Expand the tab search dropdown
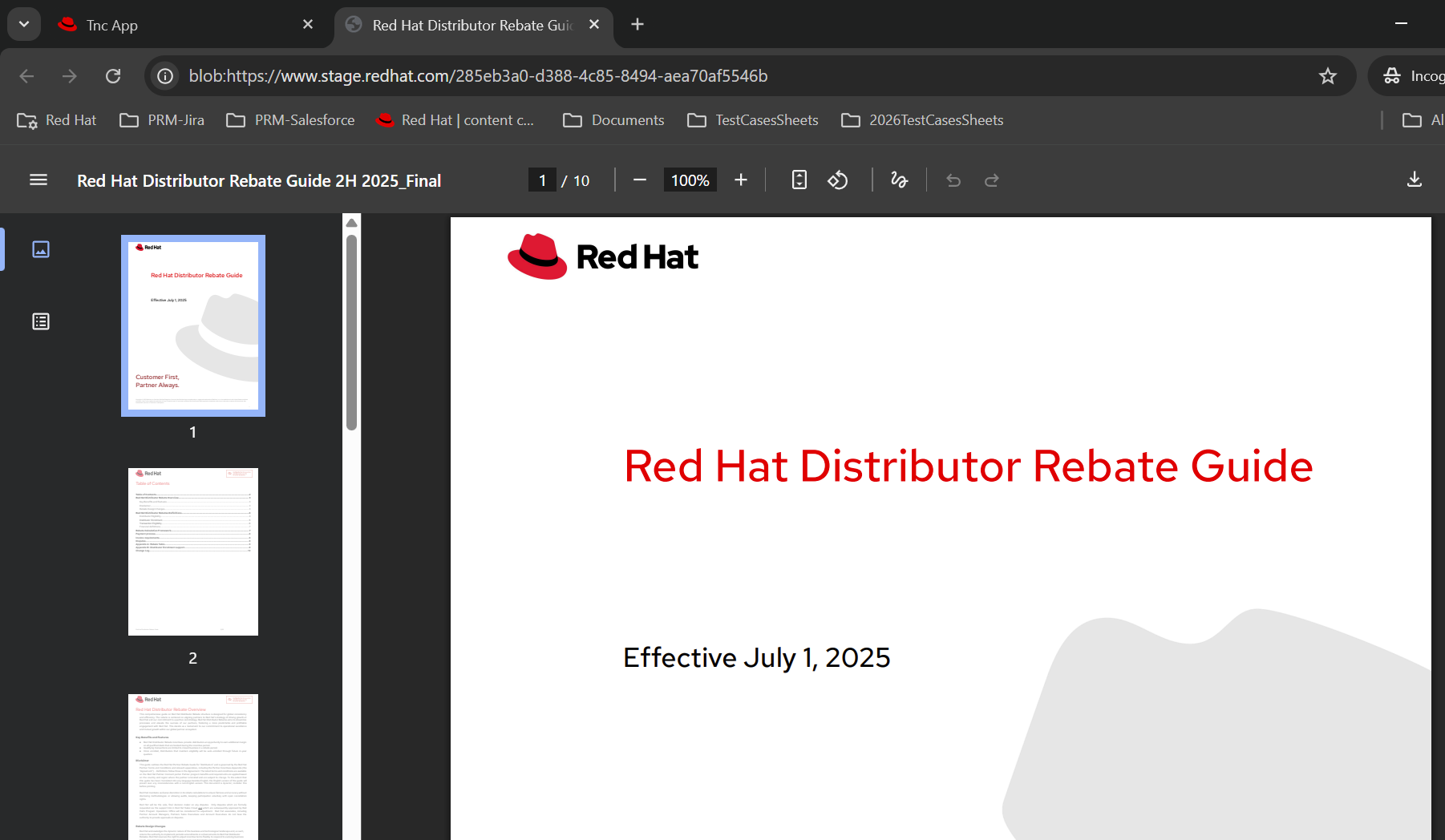 point(24,25)
